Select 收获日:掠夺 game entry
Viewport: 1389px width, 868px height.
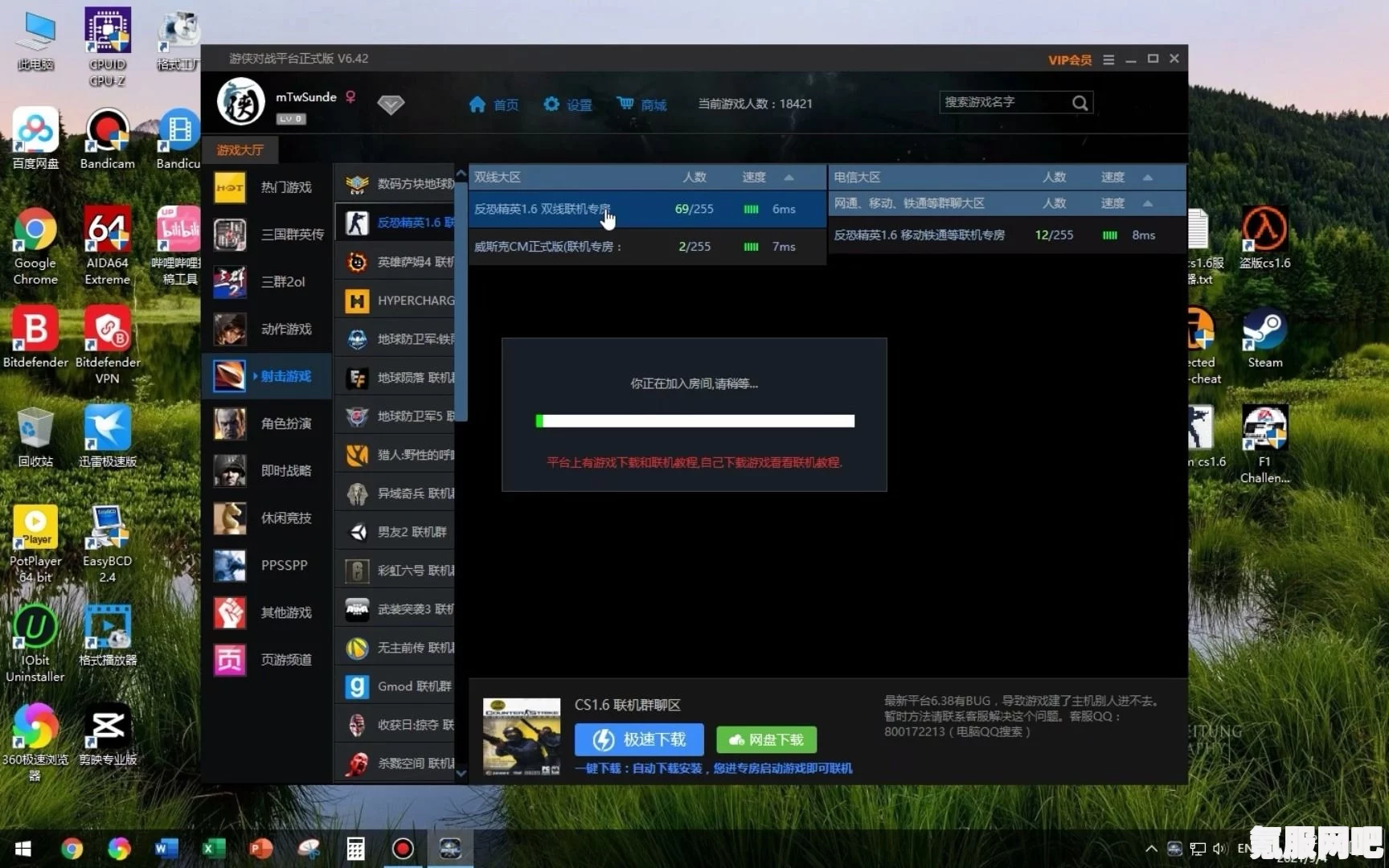pos(395,725)
